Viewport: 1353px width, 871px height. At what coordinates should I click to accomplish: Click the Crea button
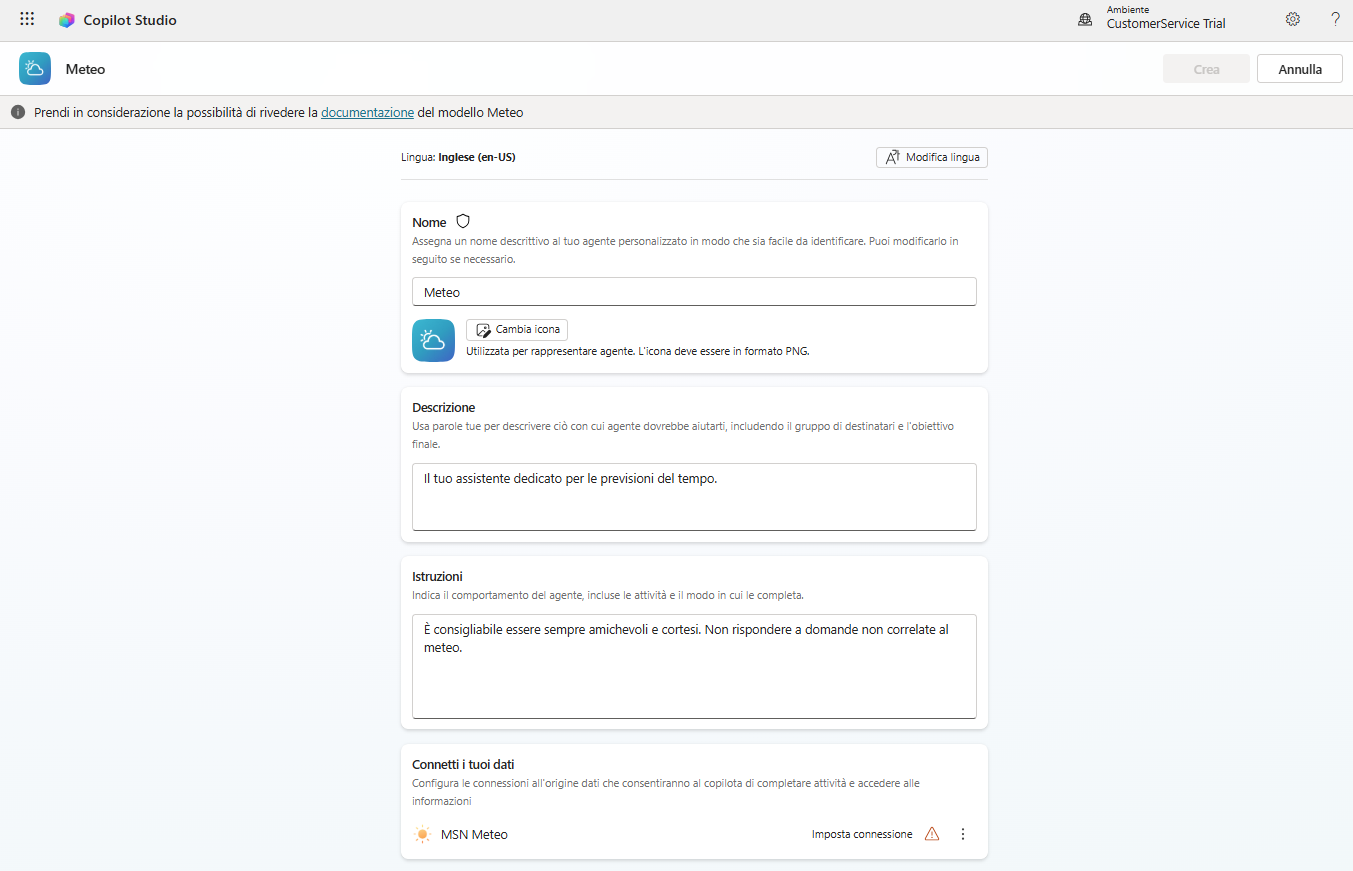click(1207, 69)
